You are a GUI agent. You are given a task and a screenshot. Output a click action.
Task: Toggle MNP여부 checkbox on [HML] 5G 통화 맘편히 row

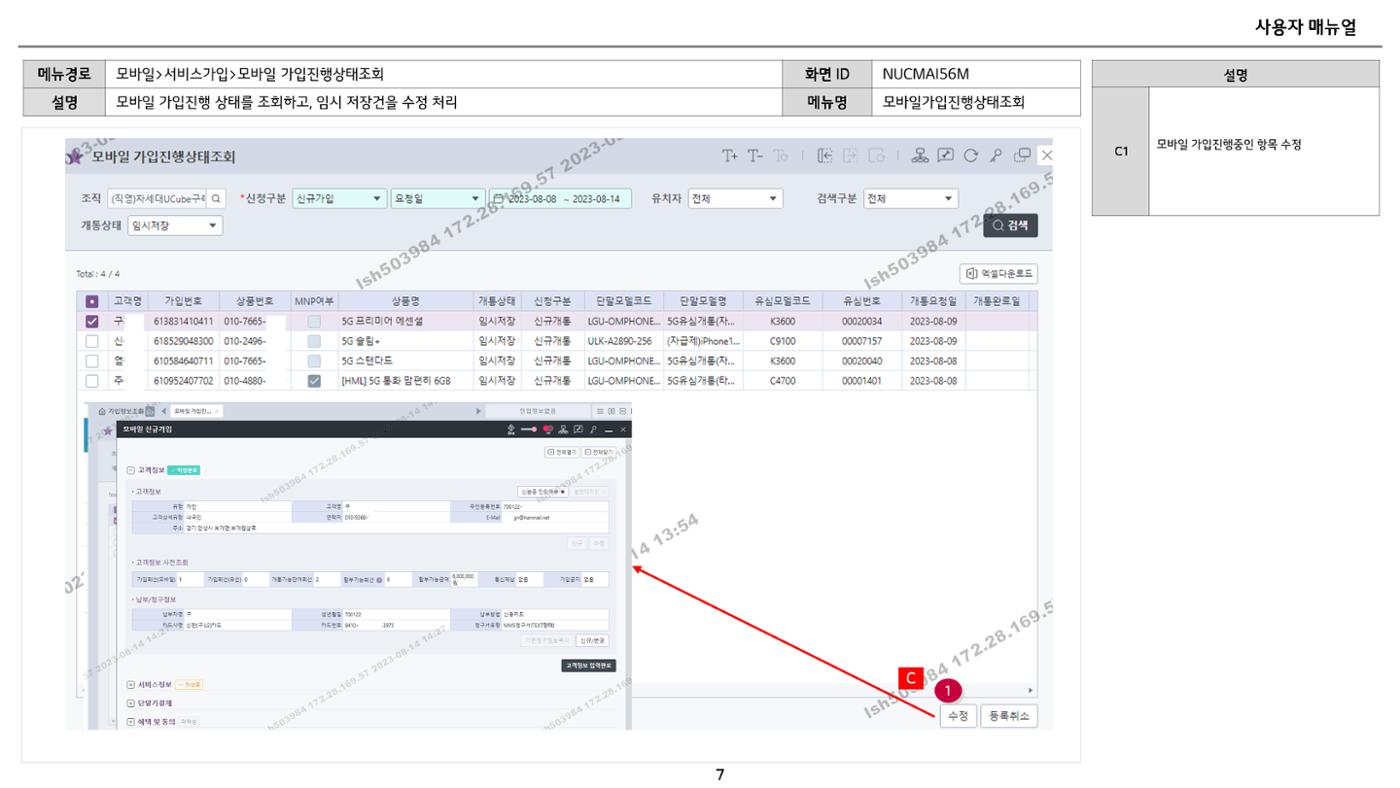314,381
